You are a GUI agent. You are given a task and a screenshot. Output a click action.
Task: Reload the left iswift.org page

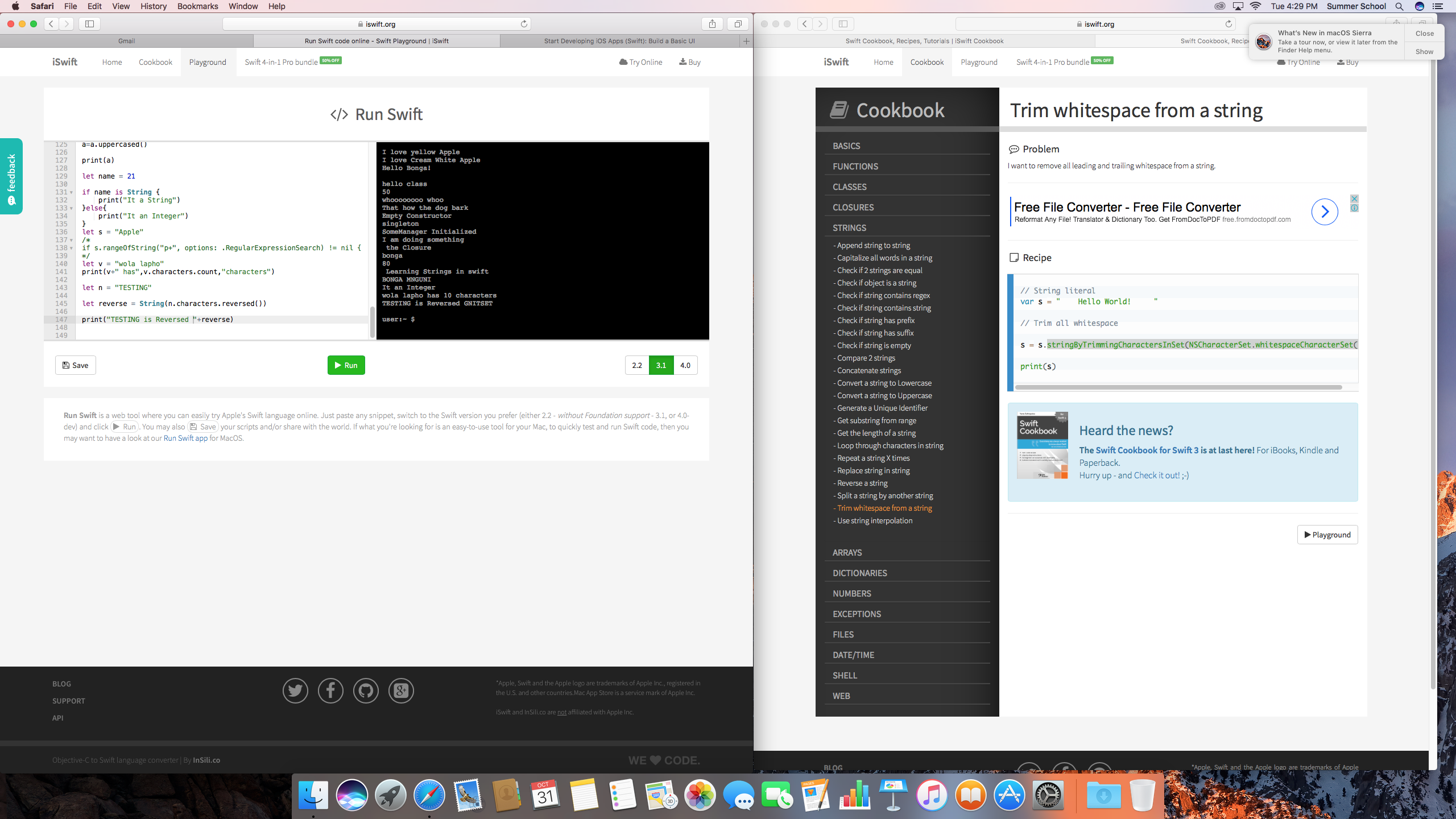524,24
